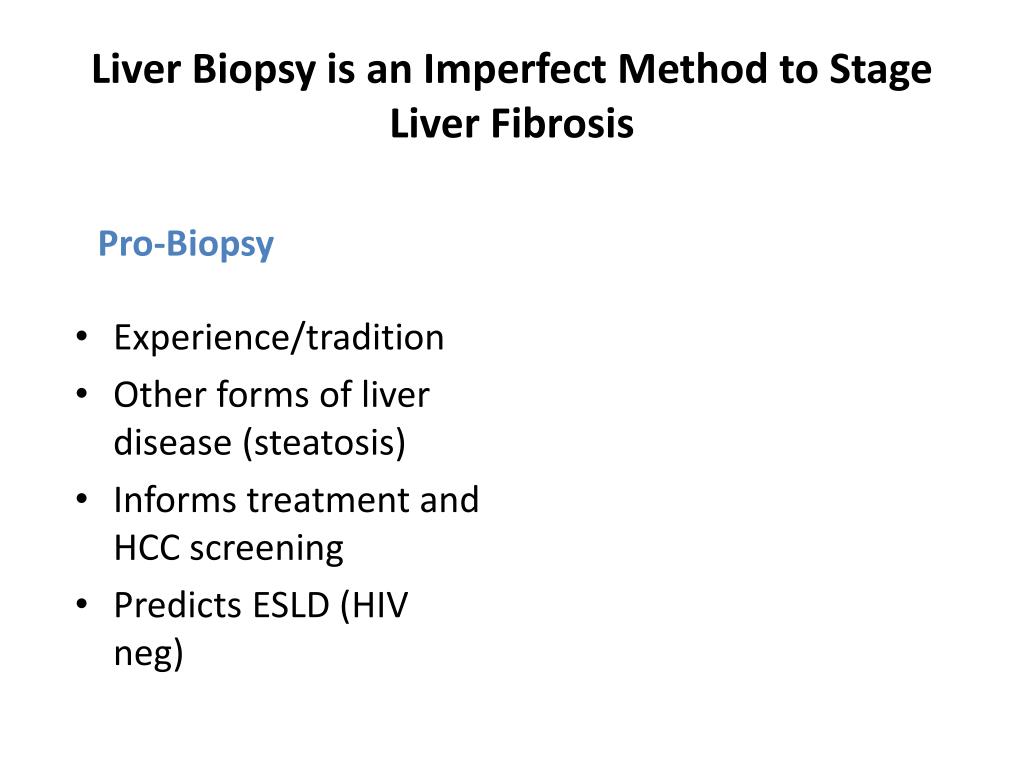
Task: Select the "Informs treatment and" line
Action: tap(296, 500)
